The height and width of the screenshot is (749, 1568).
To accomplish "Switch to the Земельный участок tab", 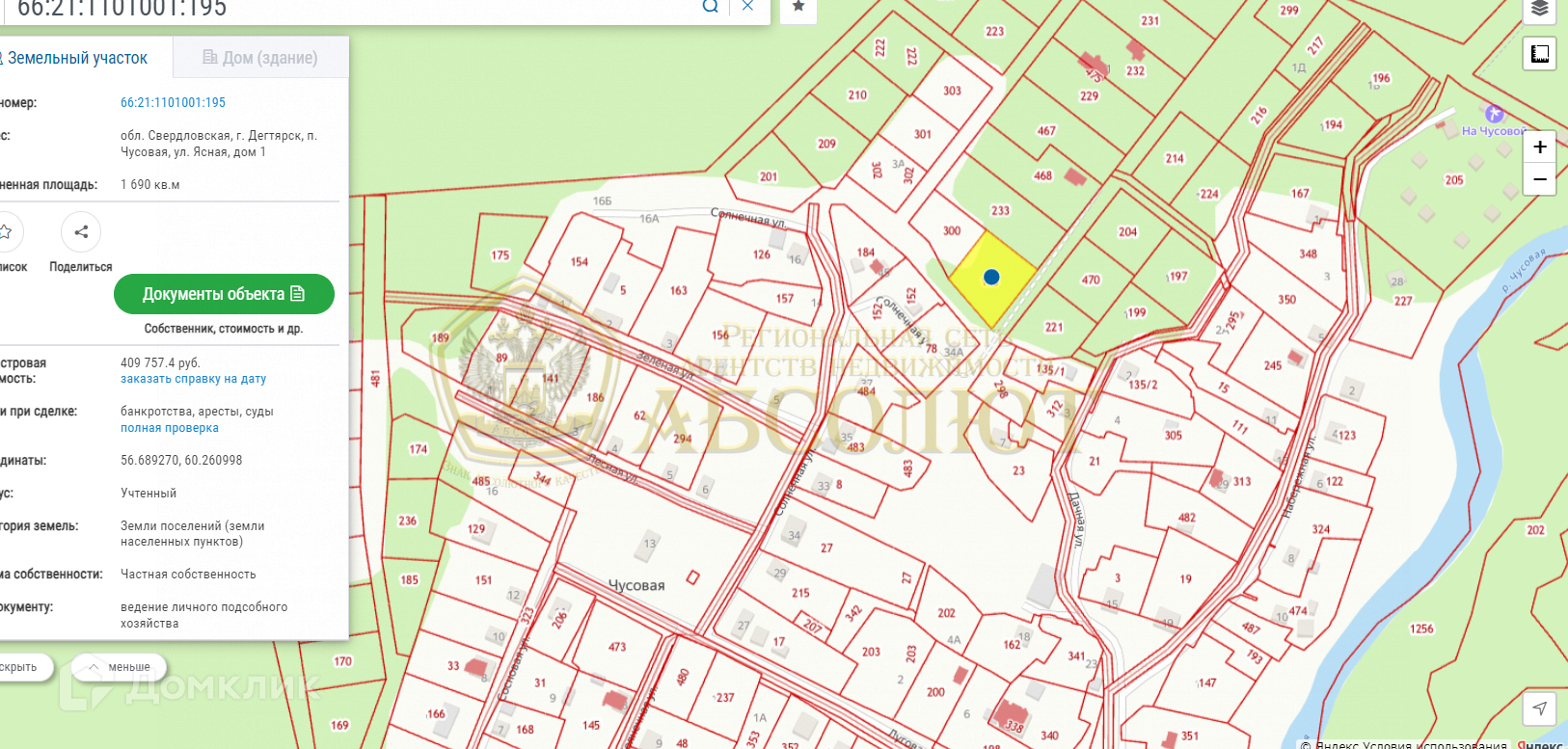I will pos(77,58).
